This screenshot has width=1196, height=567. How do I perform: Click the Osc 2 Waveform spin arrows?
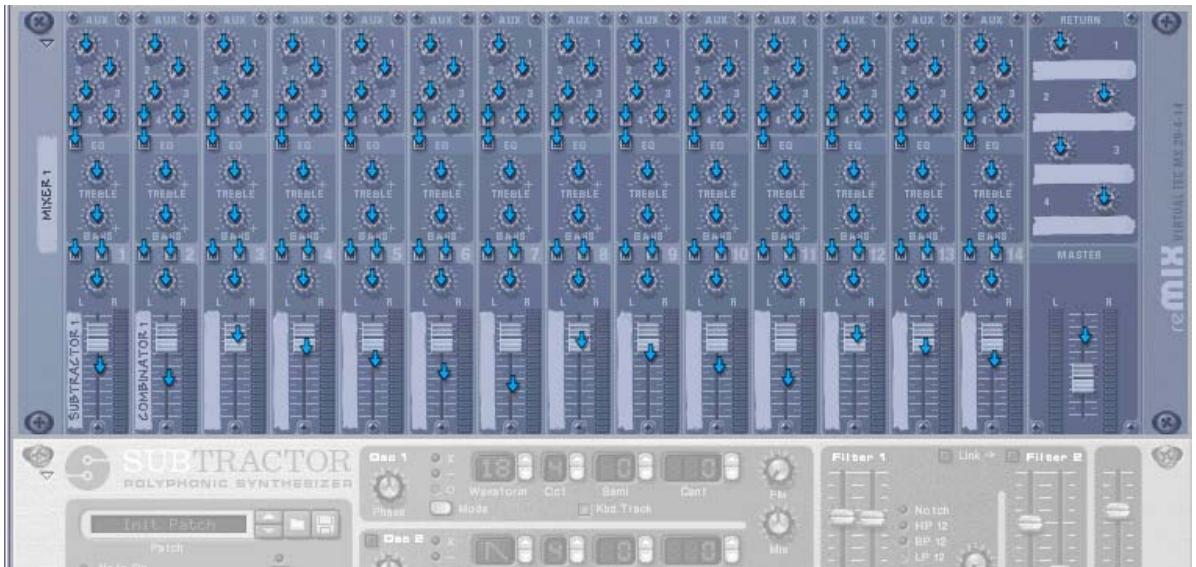[x=526, y=549]
